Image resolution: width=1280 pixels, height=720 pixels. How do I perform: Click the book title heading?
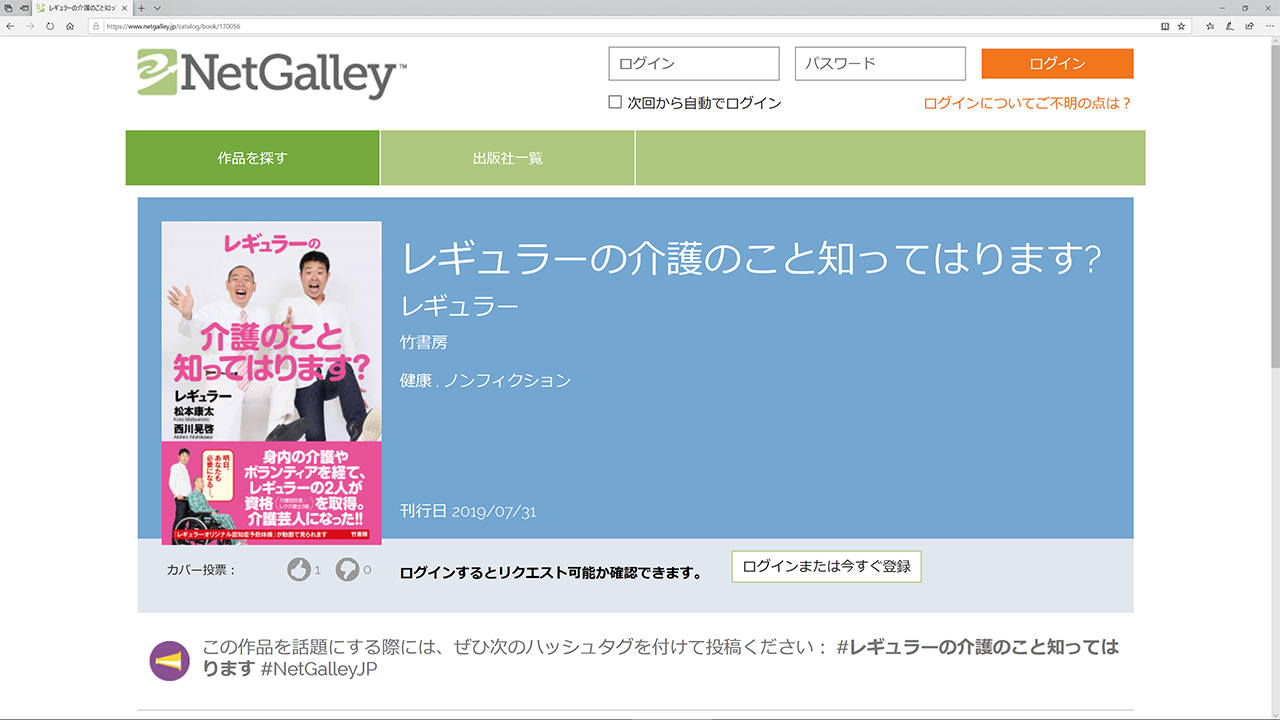click(x=751, y=259)
